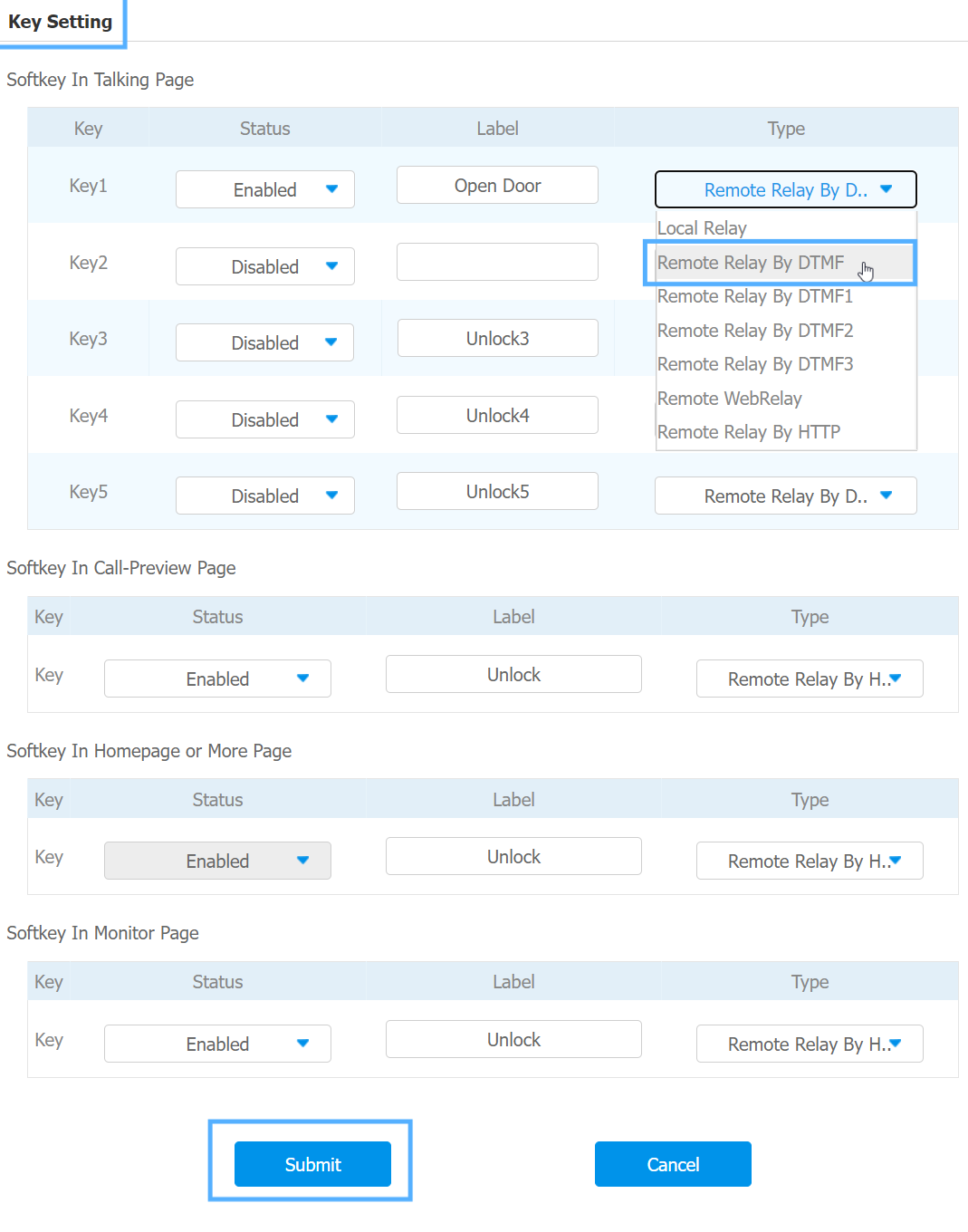Open the Key1 Status dropdown
968x1232 pixels.
(264, 189)
